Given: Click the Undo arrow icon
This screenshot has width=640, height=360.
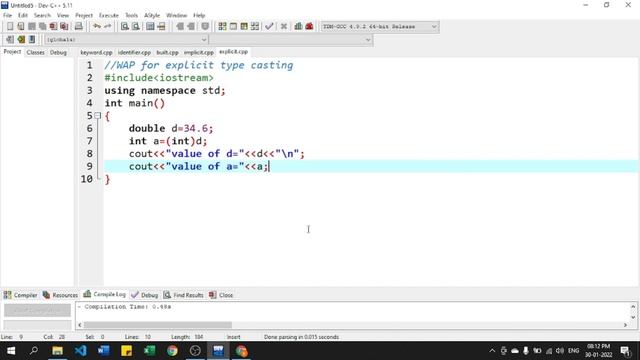Looking at the screenshot, I should pos(97,27).
